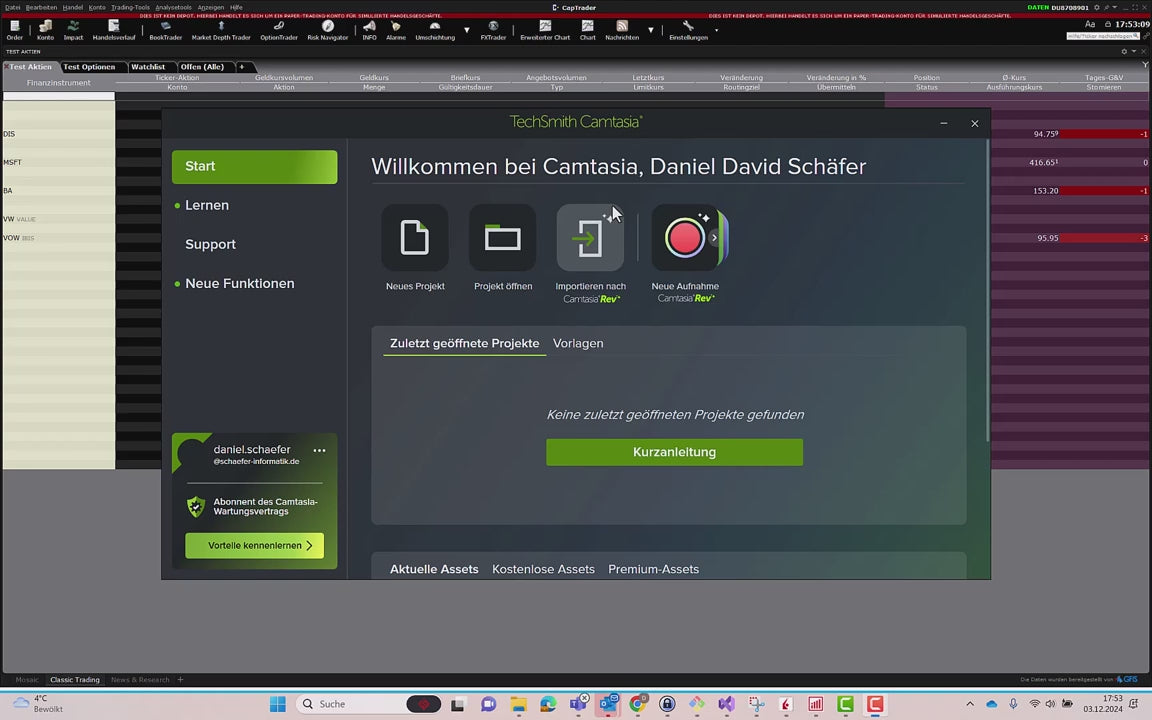The width and height of the screenshot is (1152, 720).
Task: Launch OptionTrader from the toolbar
Action: click(278, 30)
